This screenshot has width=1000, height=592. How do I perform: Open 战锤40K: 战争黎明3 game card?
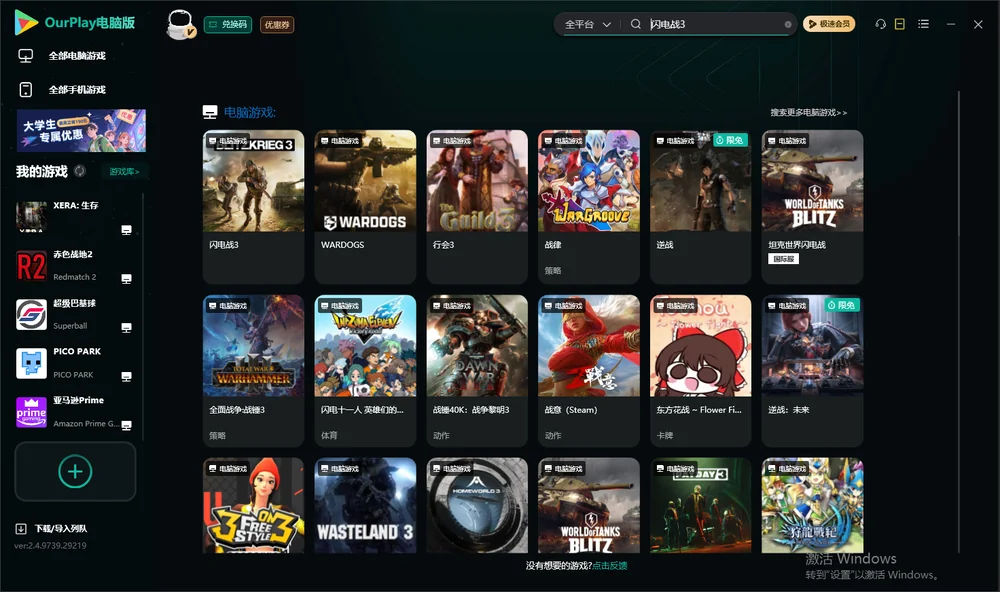coord(477,371)
